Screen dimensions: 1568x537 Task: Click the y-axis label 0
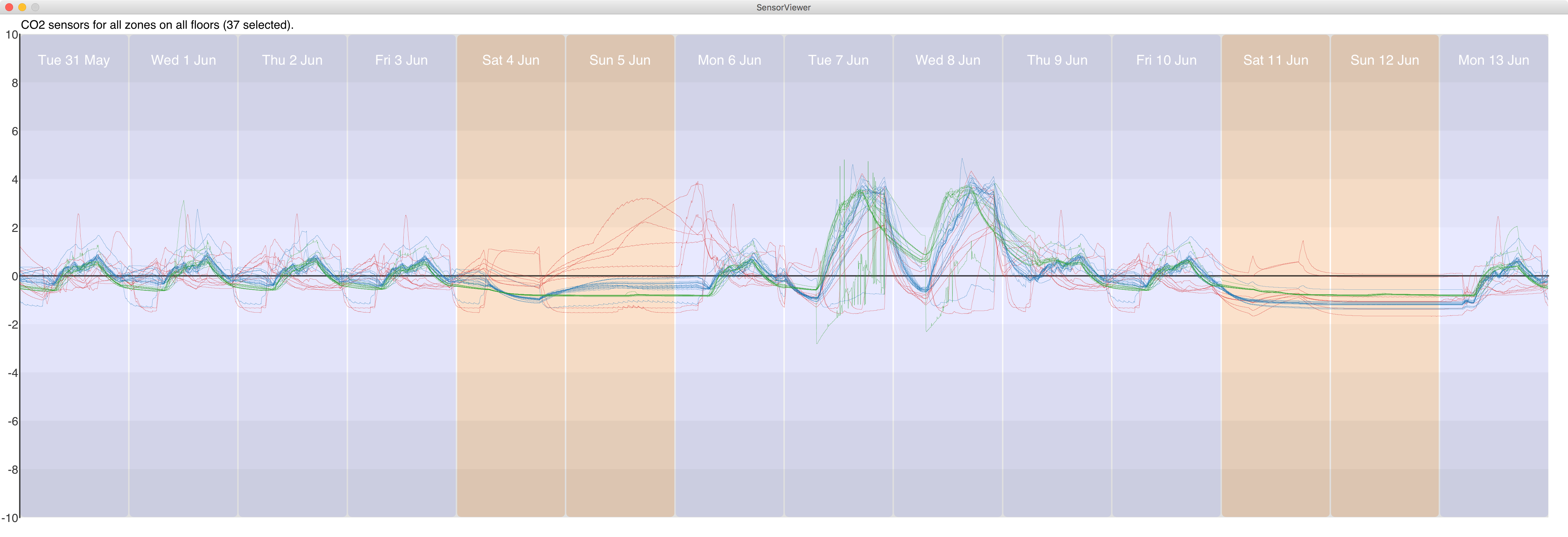point(15,276)
